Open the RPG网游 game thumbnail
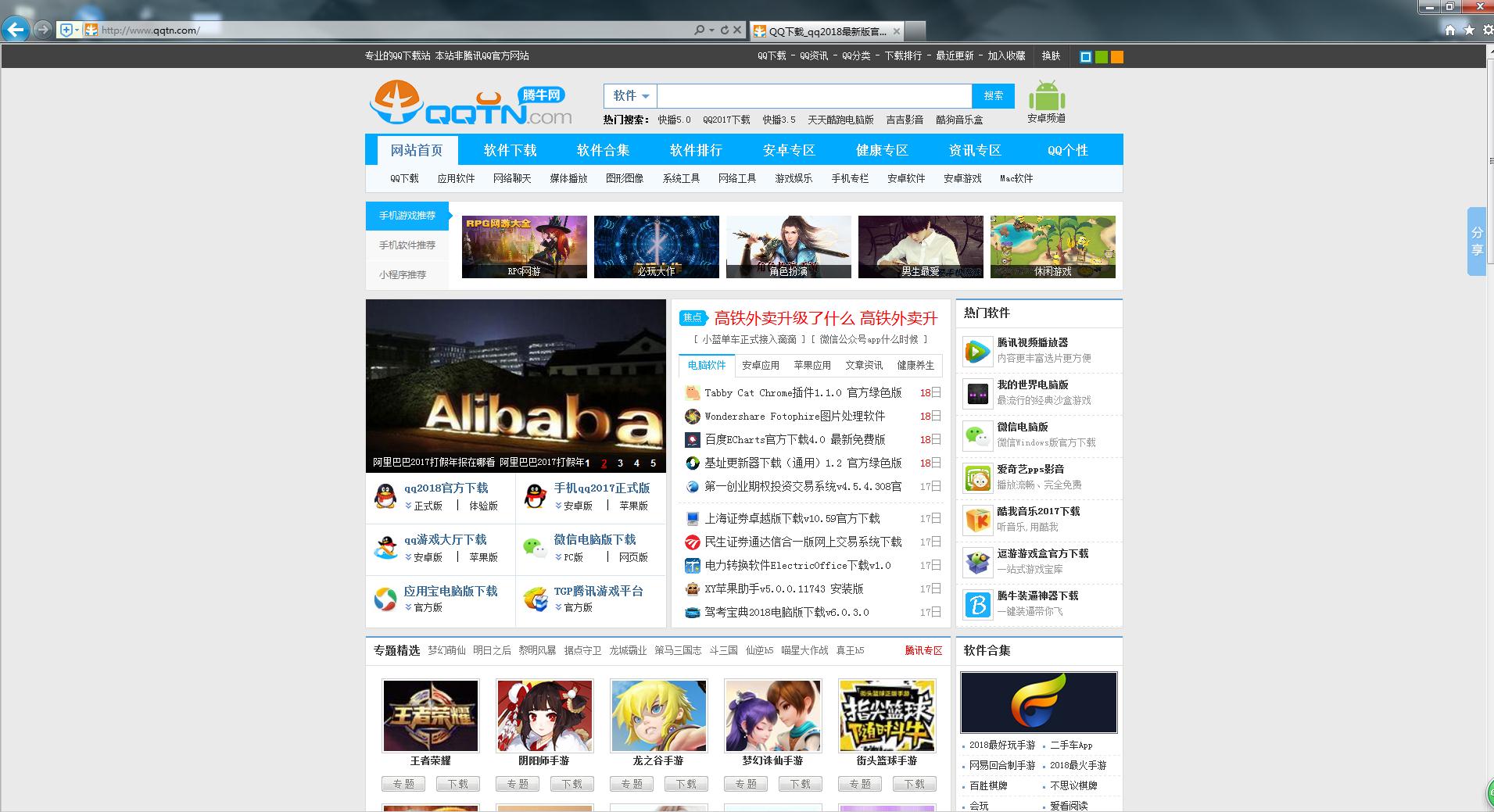1494x812 pixels. tap(524, 247)
